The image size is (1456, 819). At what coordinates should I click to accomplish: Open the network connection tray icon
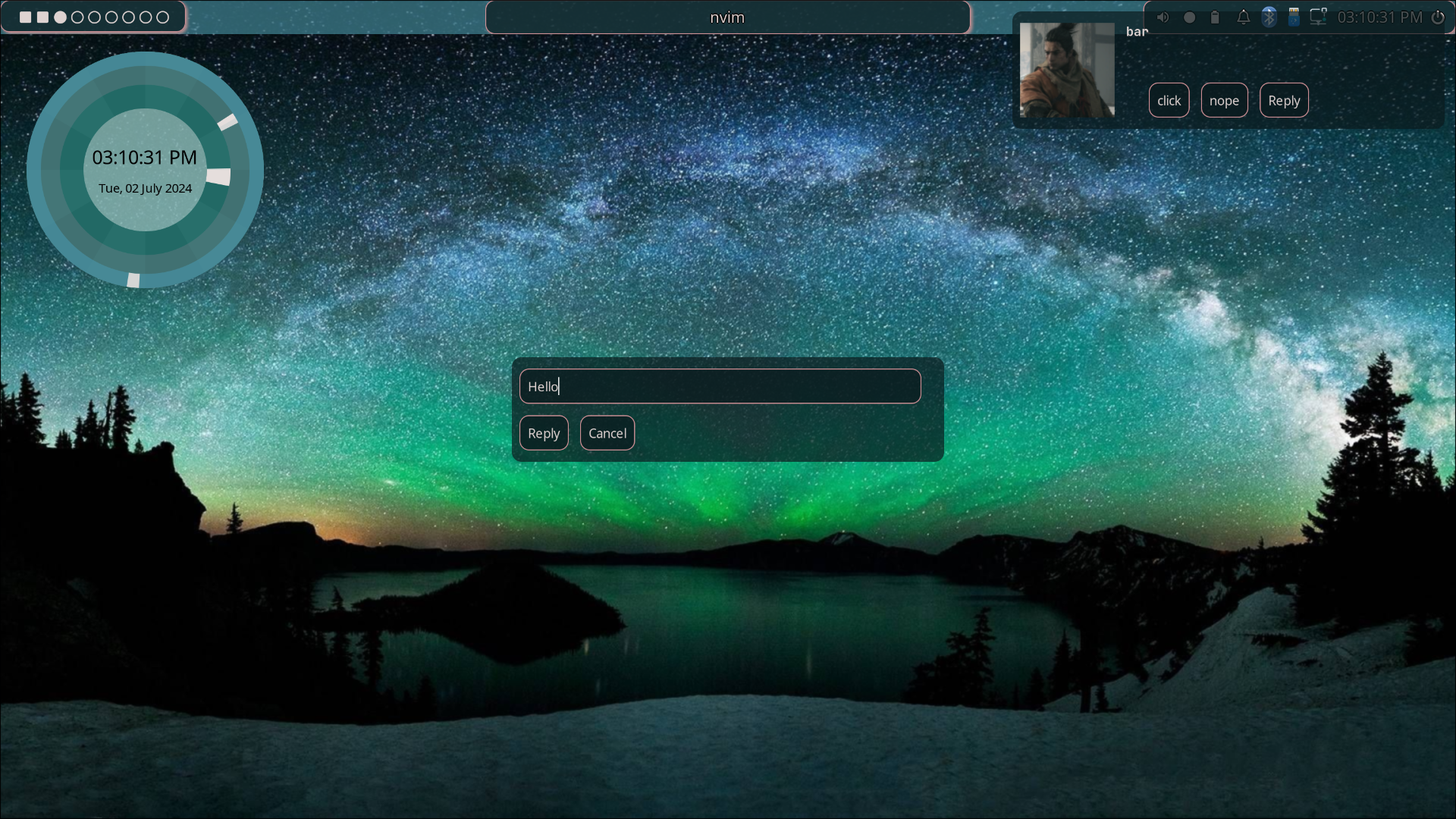click(x=1318, y=17)
